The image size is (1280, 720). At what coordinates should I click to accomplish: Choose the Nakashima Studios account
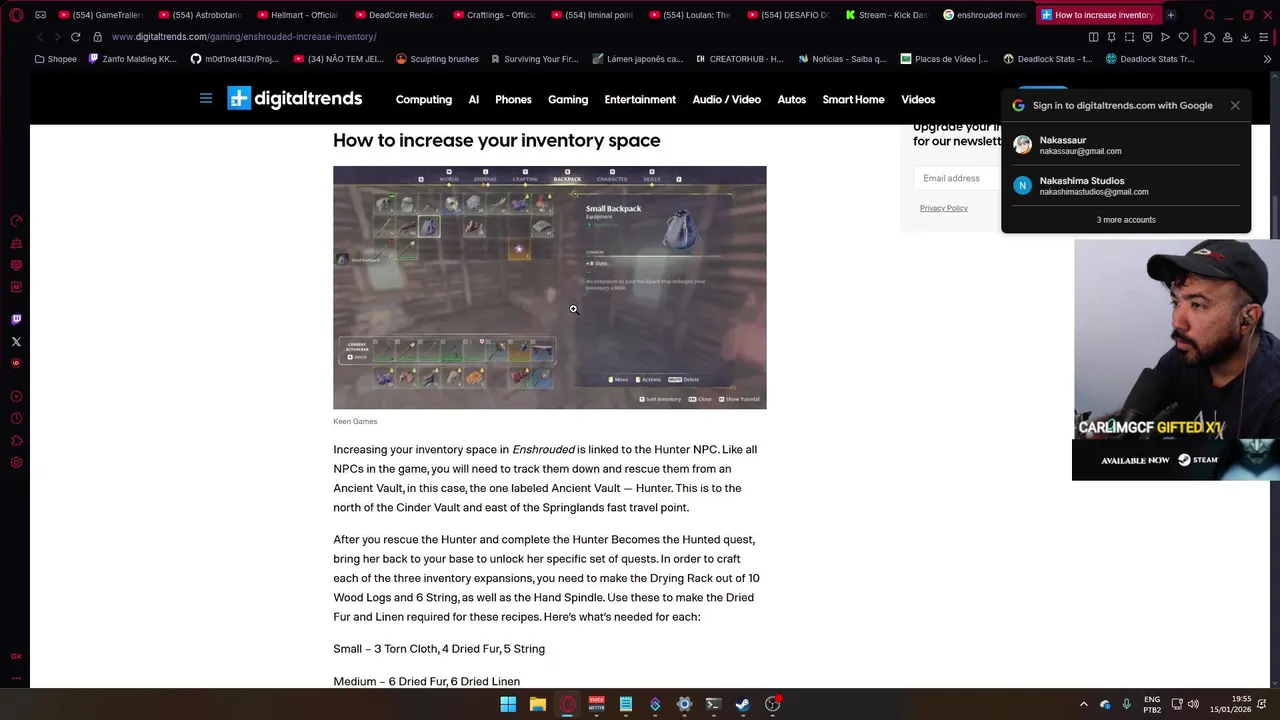click(1126, 186)
